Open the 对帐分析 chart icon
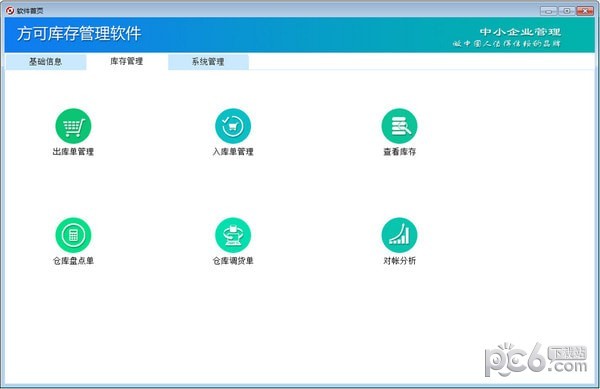 click(x=399, y=235)
